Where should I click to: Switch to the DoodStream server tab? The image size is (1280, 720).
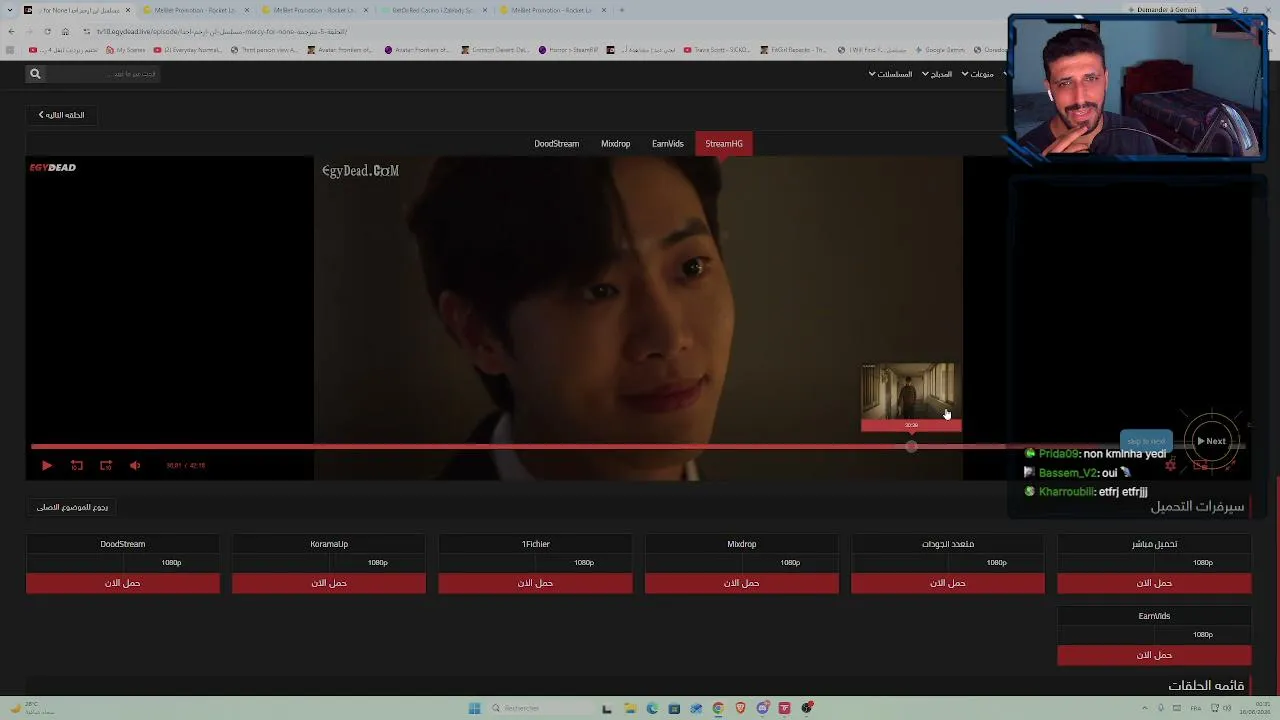coord(556,144)
